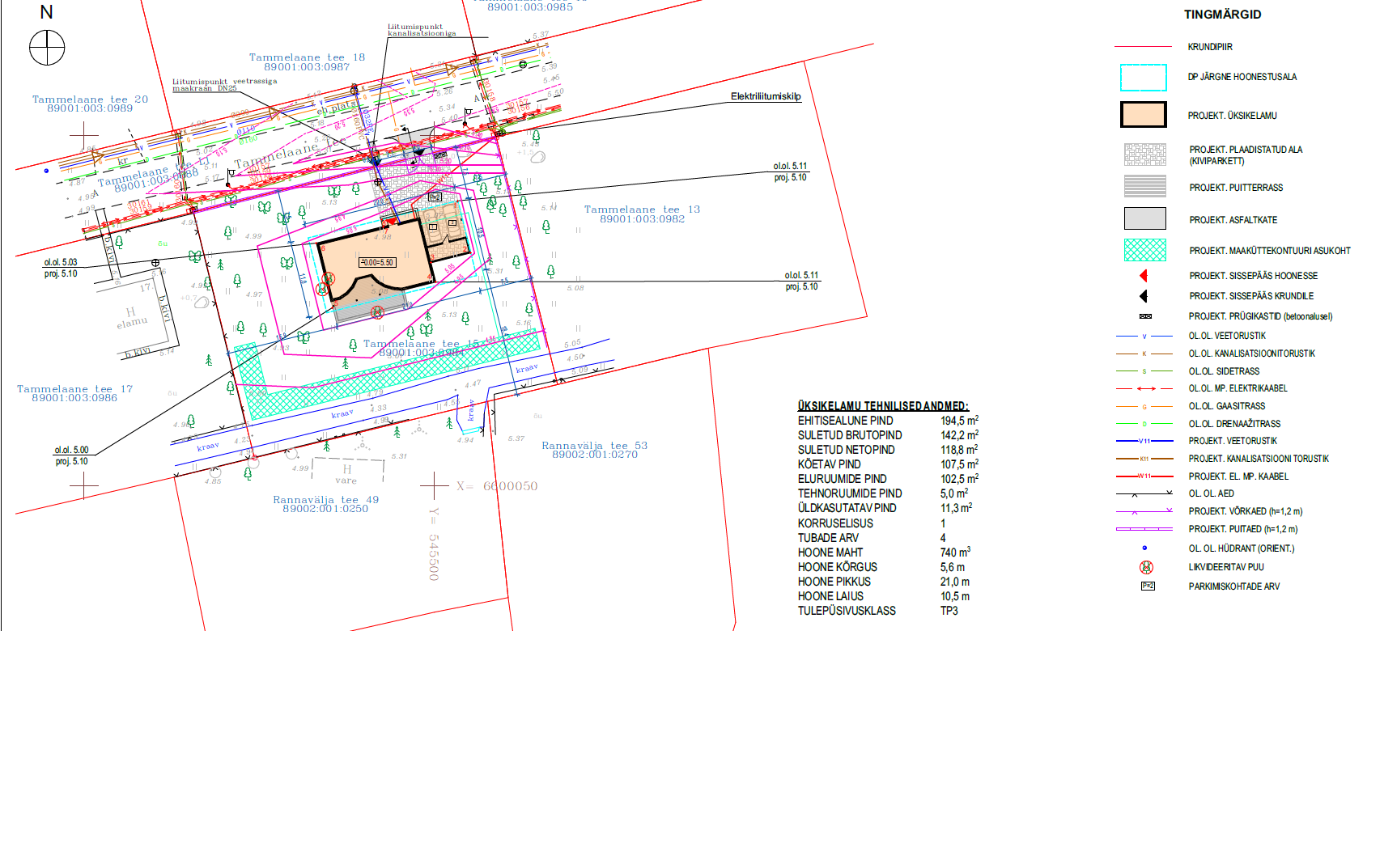Viewport: 1384px width, 868px height.
Task: Click the Liitumispunkt kanalisatsiooniga annotation
Action: (x=421, y=30)
